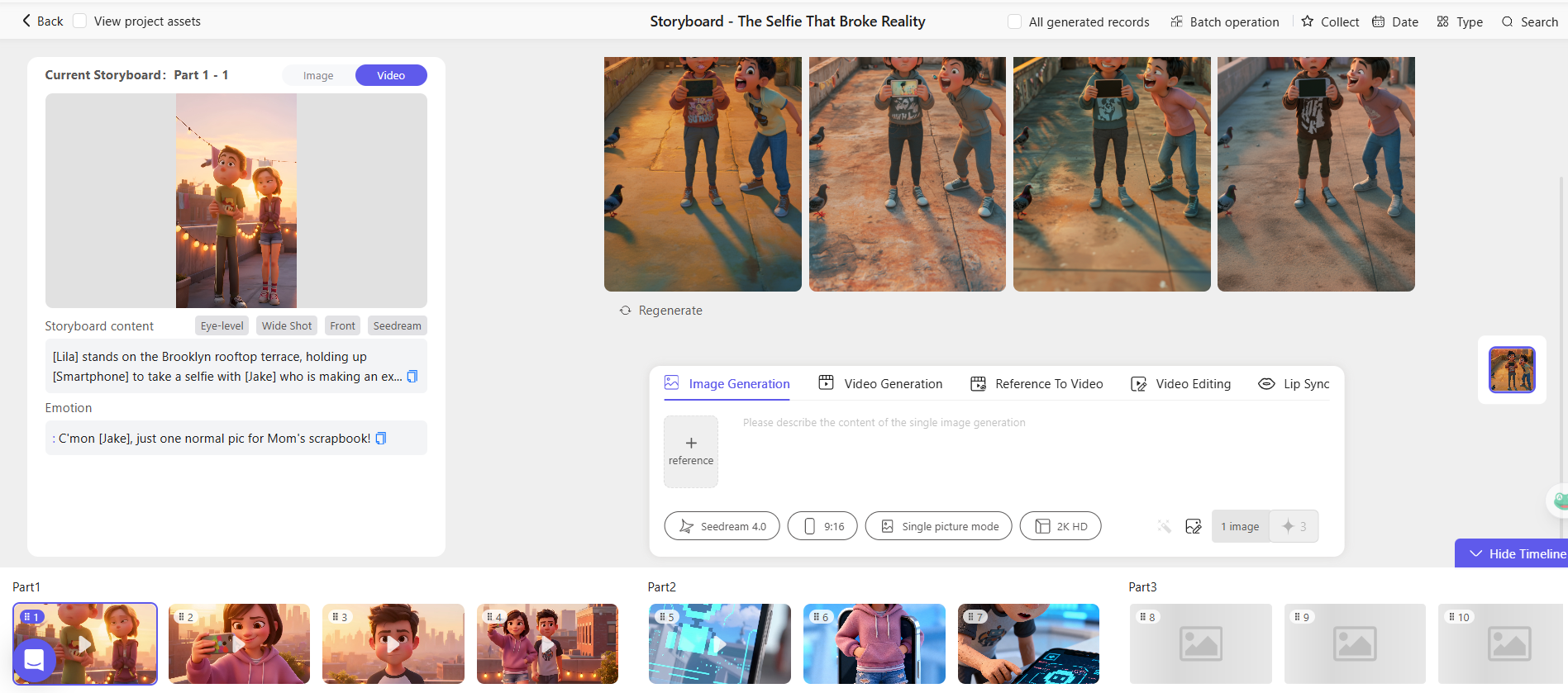Go back with the Back arrow
1568x693 pixels.
pos(42,21)
